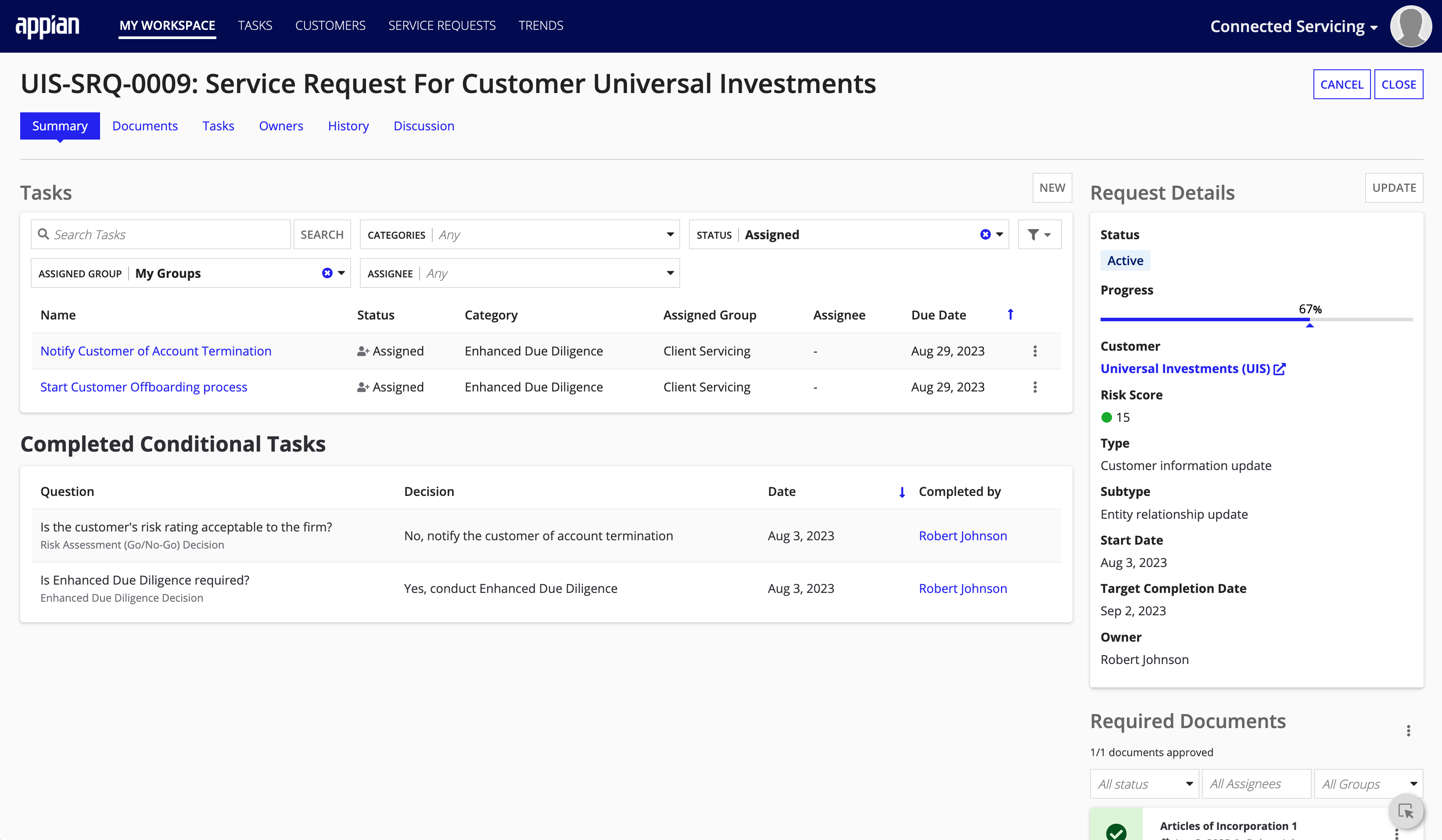The image size is (1442, 840).
Task: Click the 'Sep 2, 2023' target date
Action: pyautogui.click(x=1133, y=611)
